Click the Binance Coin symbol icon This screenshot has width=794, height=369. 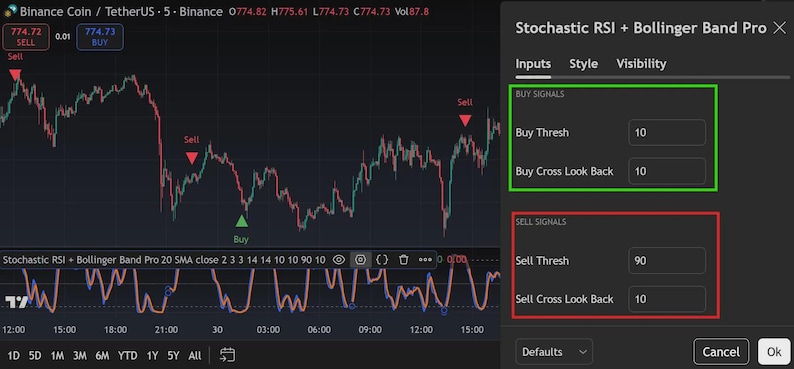[10, 11]
